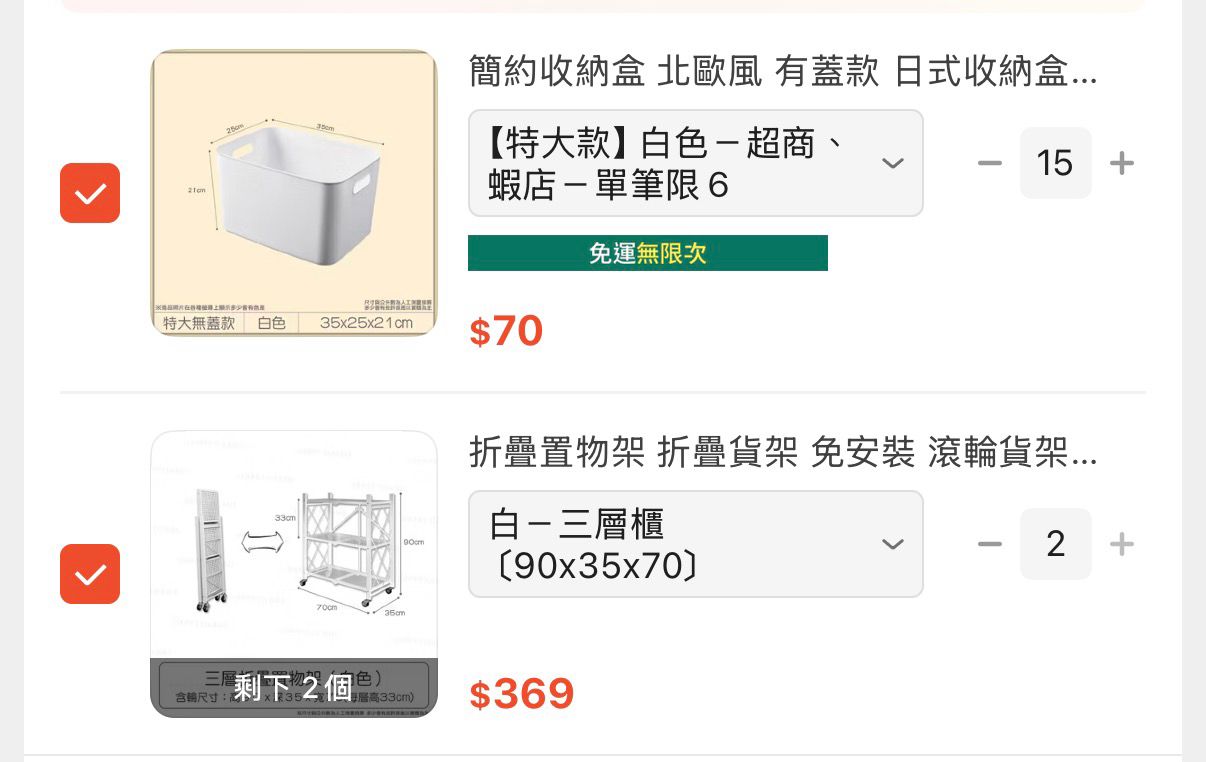Click the chevron arrow in 白-三層櫃 selector

coord(892,544)
